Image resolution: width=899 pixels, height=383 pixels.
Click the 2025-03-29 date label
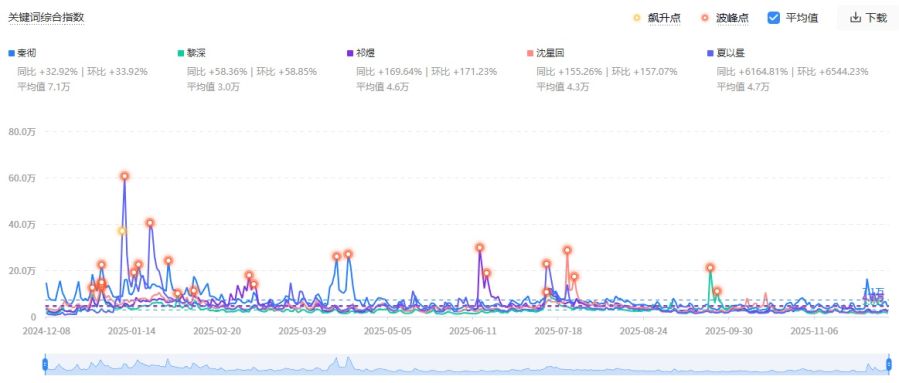point(302,331)
